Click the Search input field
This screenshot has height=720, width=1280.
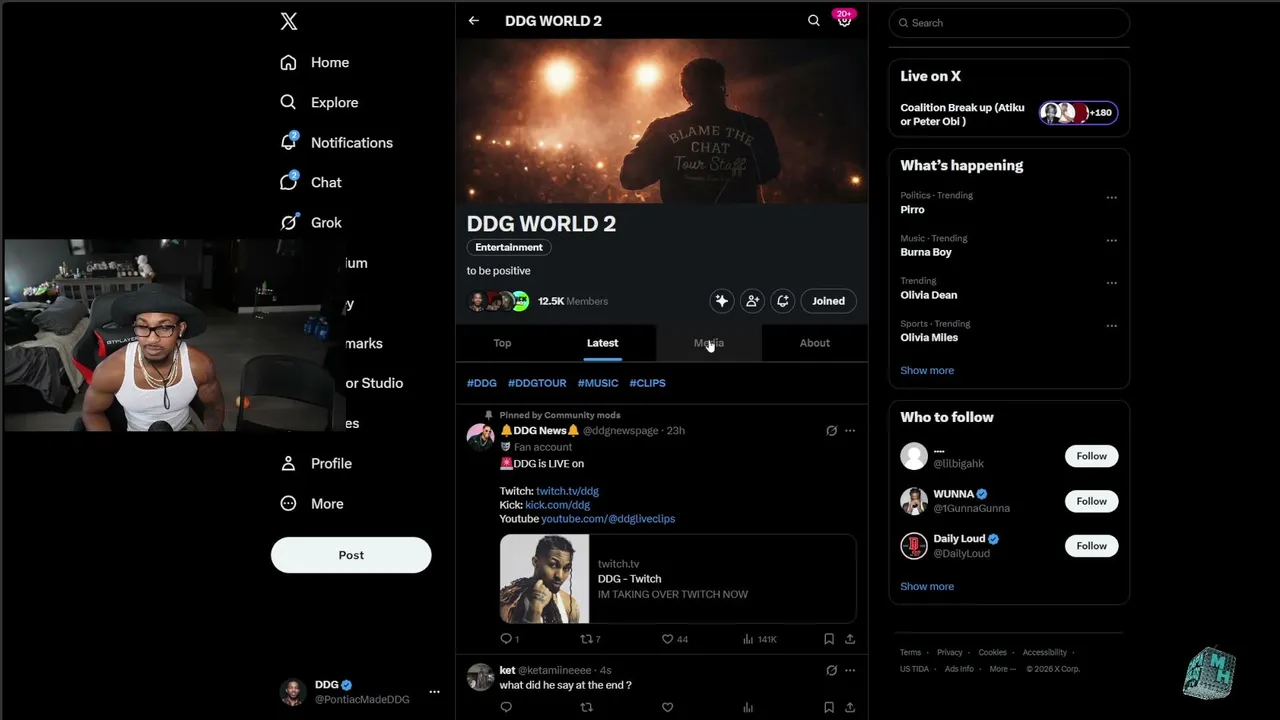click(1009, 23)
